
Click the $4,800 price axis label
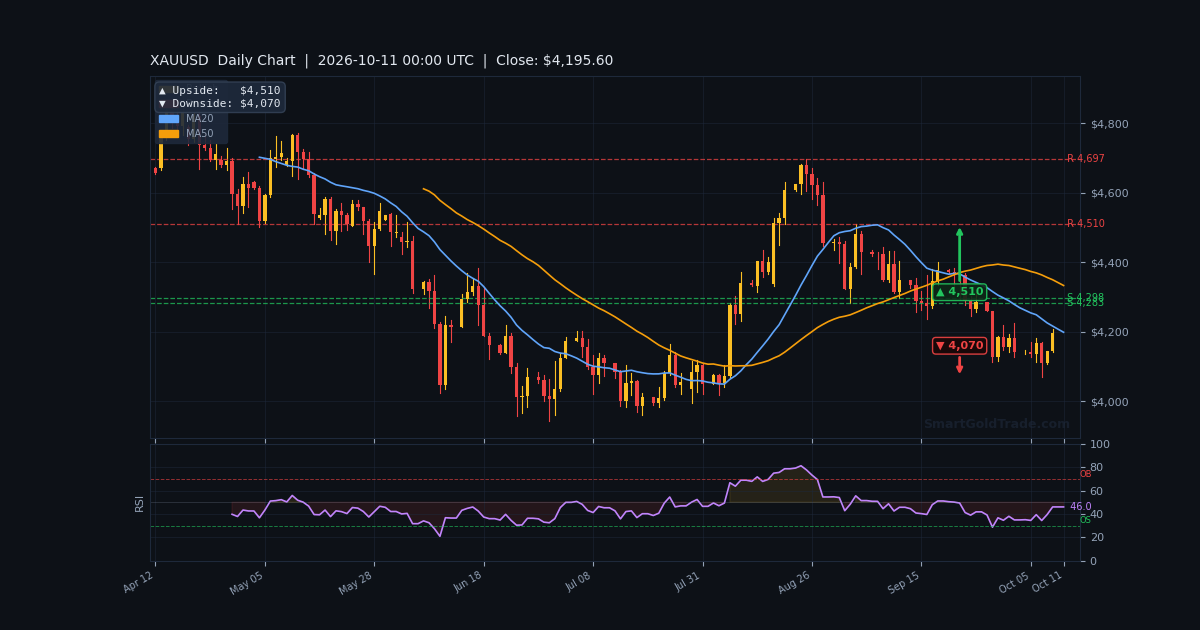1108,124
